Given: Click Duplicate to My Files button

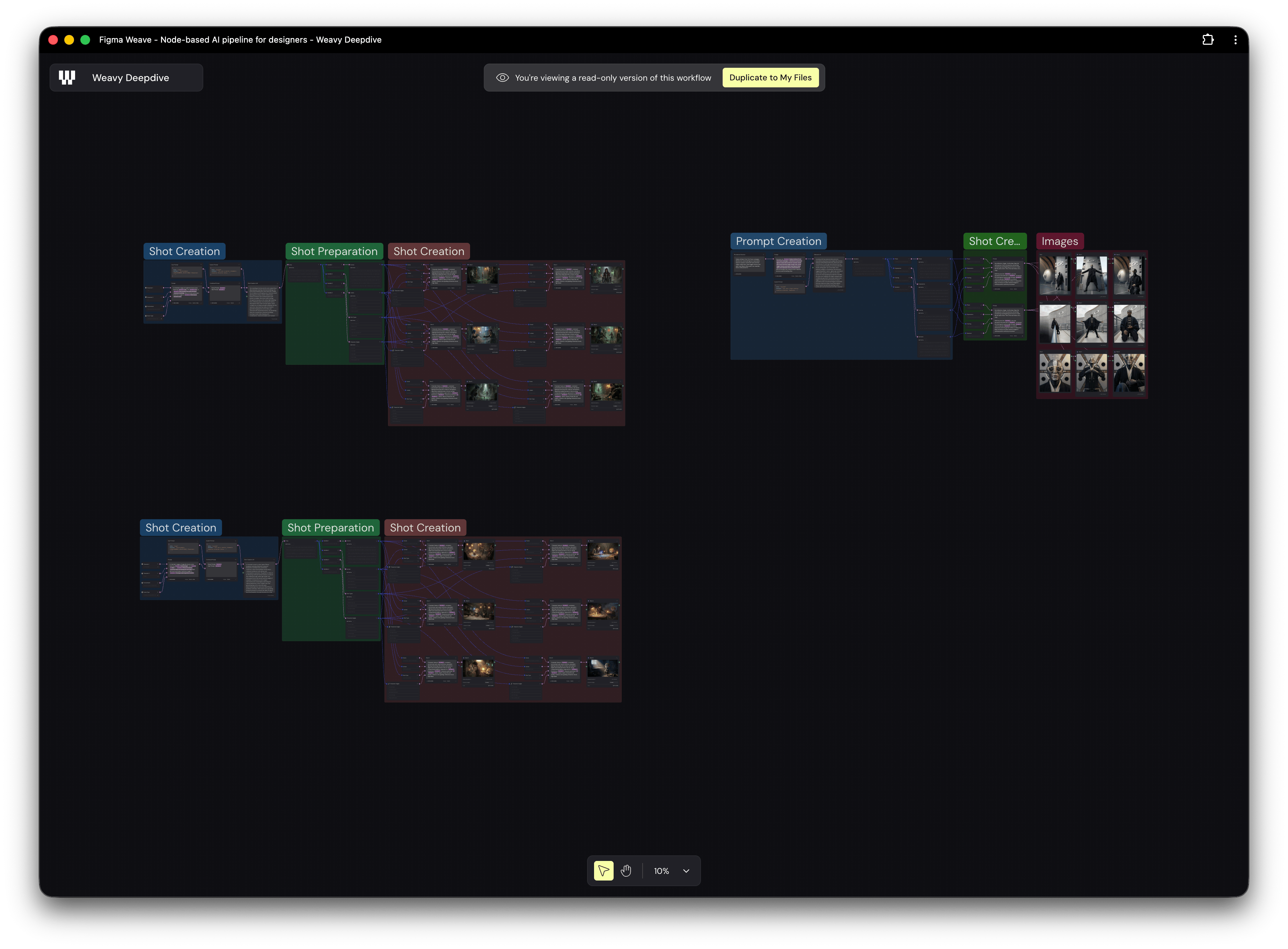Looking at the screenshot, I should pyautogui.click(x=770, y=78).
